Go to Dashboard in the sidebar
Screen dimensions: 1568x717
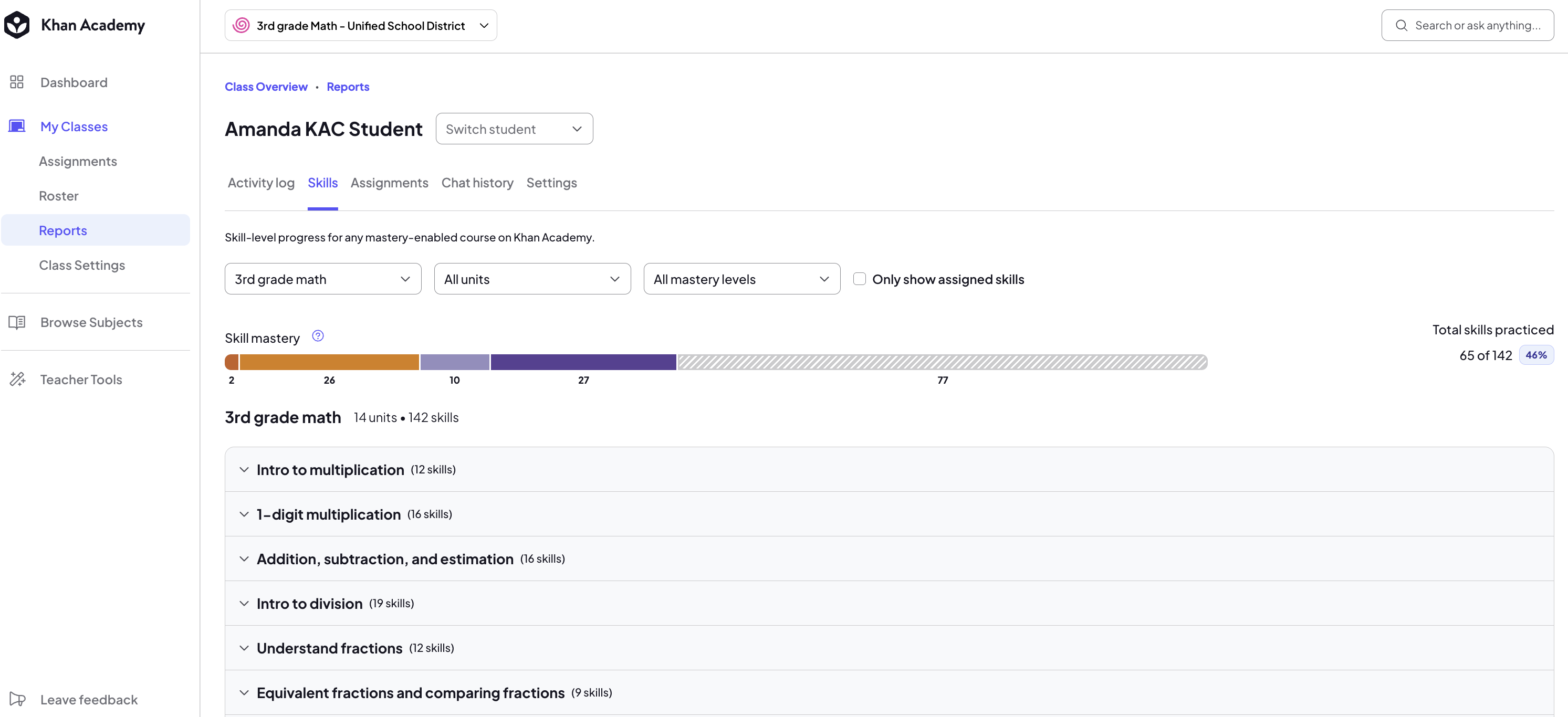coord(74,82)
